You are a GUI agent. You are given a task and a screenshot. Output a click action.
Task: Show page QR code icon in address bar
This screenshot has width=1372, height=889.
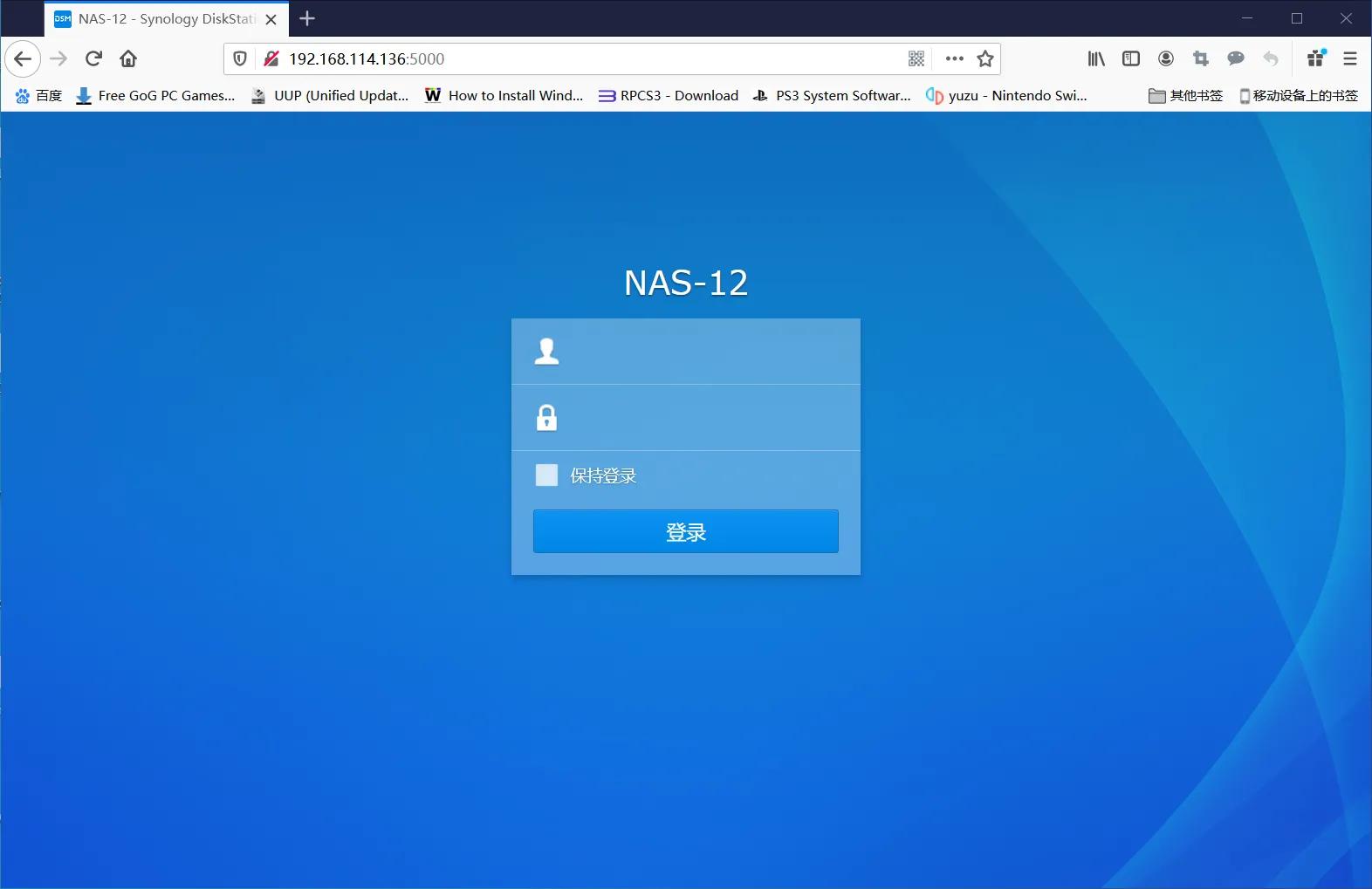(916, 58)
